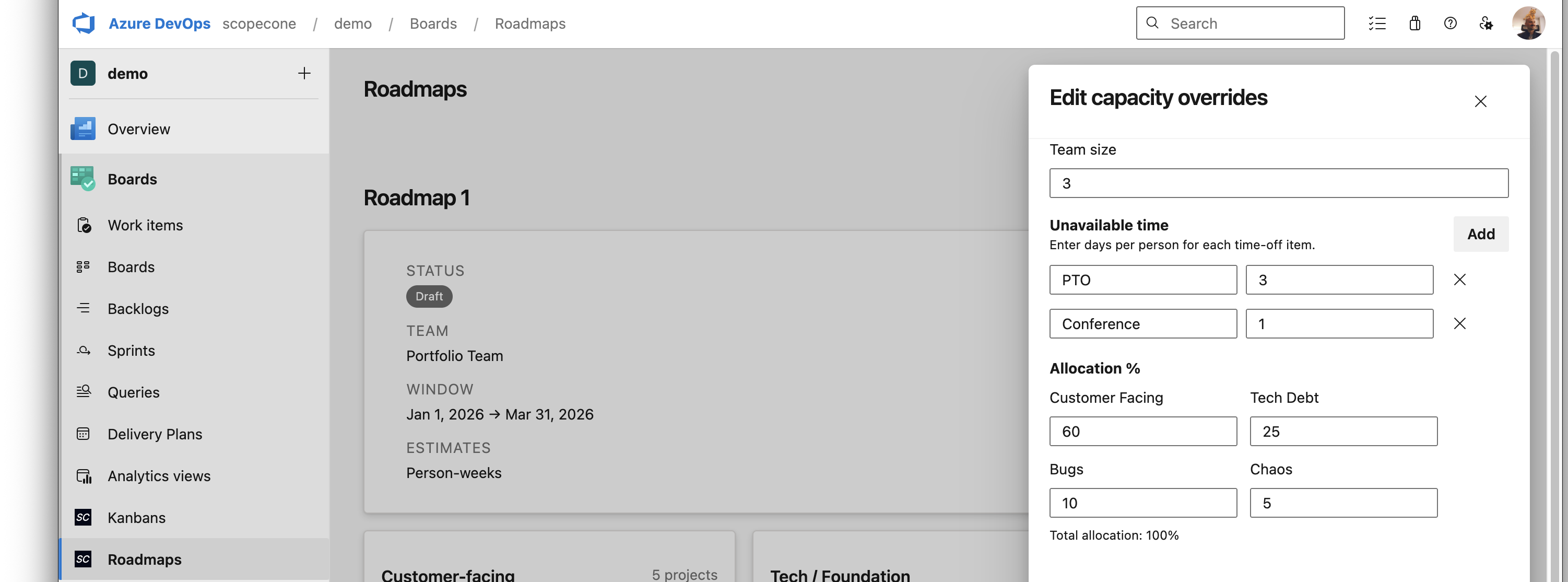Click the plus icon next to demo
1568x582 pixels.
pos(304,73)
